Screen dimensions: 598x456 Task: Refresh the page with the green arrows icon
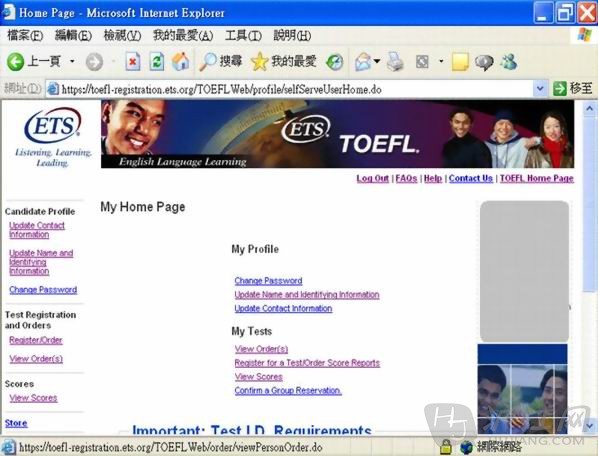coord(156,62)
